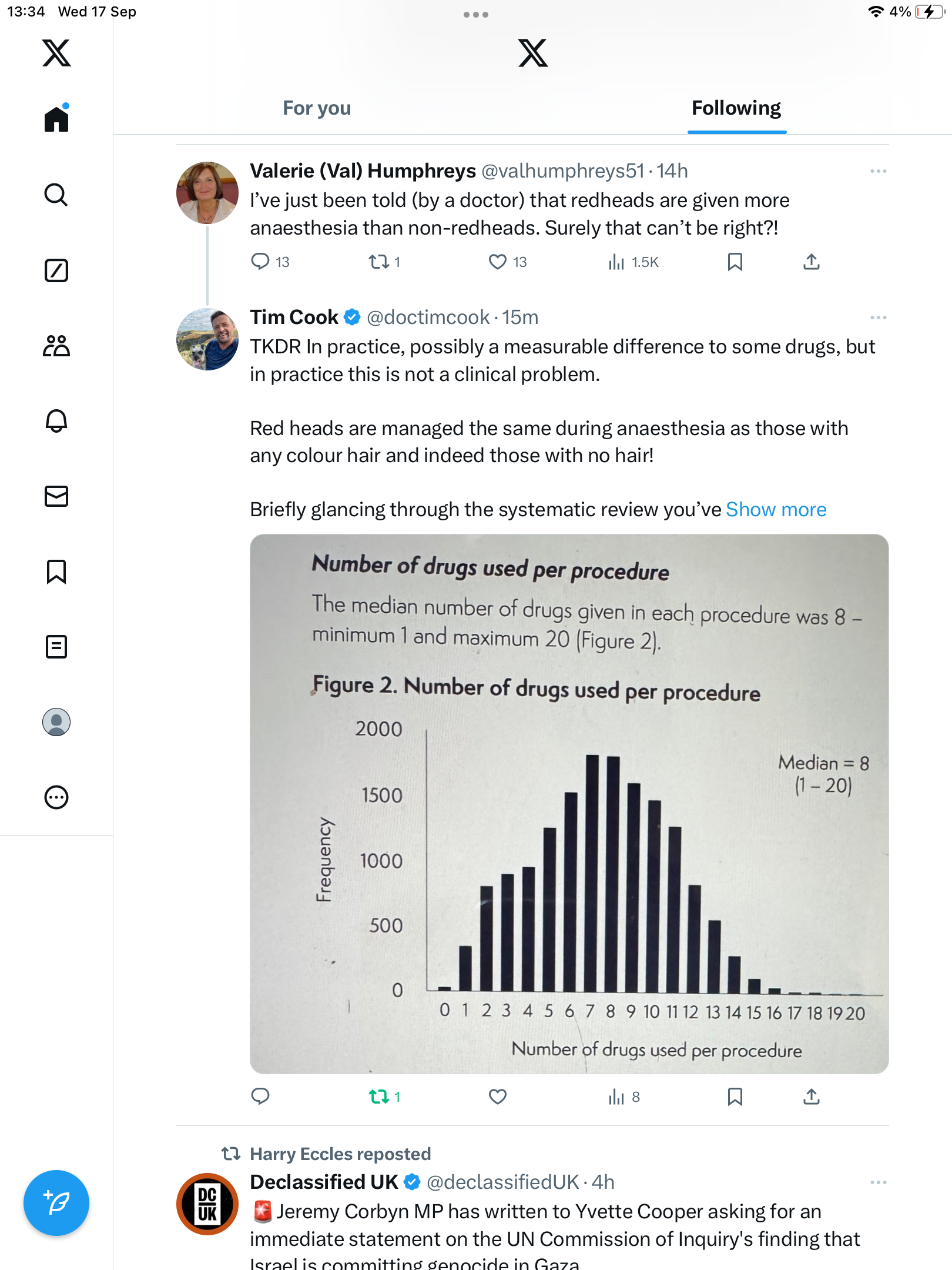Open Bookmarks in the sidebar
952x1270 pixels.
(x=56, y=571)
